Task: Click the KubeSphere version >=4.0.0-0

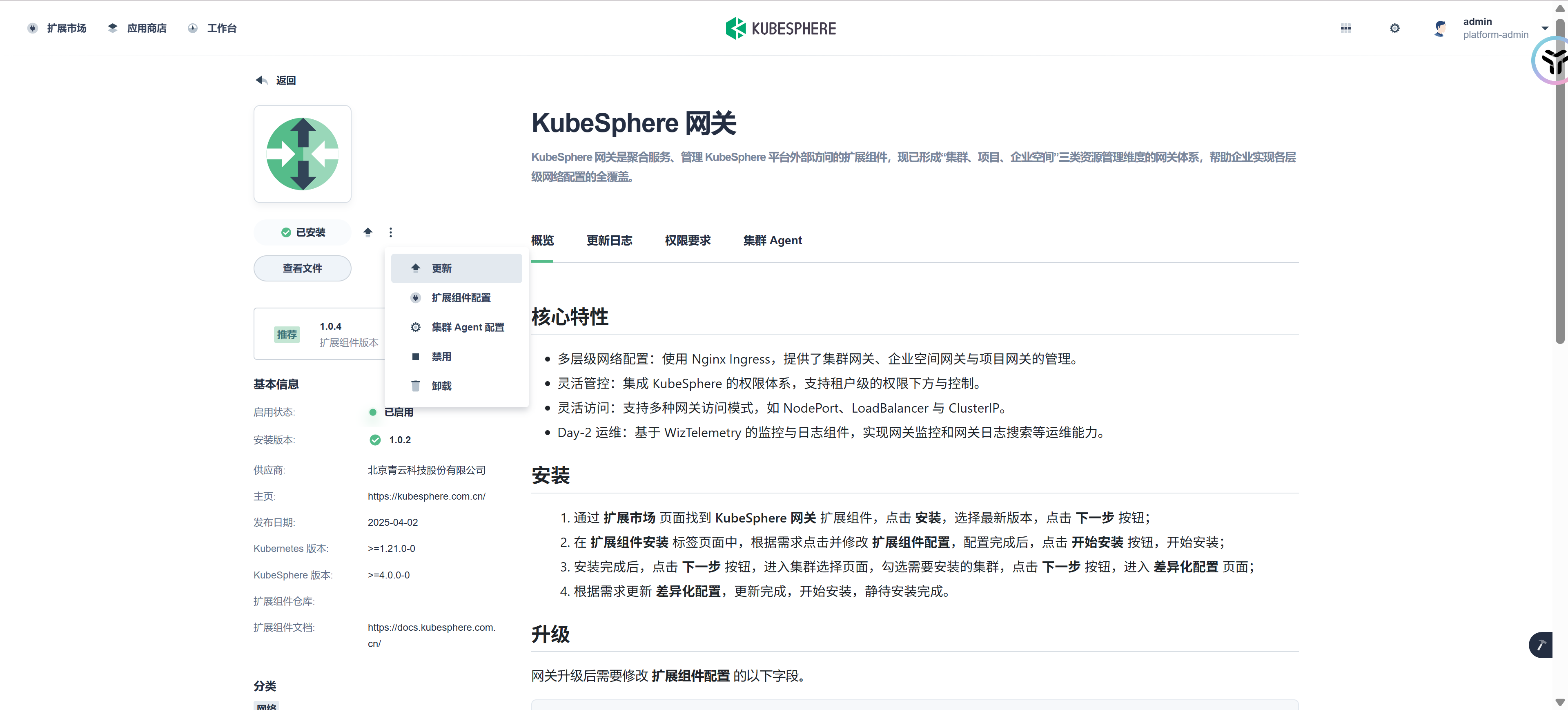Action: (x=388, y=575)
